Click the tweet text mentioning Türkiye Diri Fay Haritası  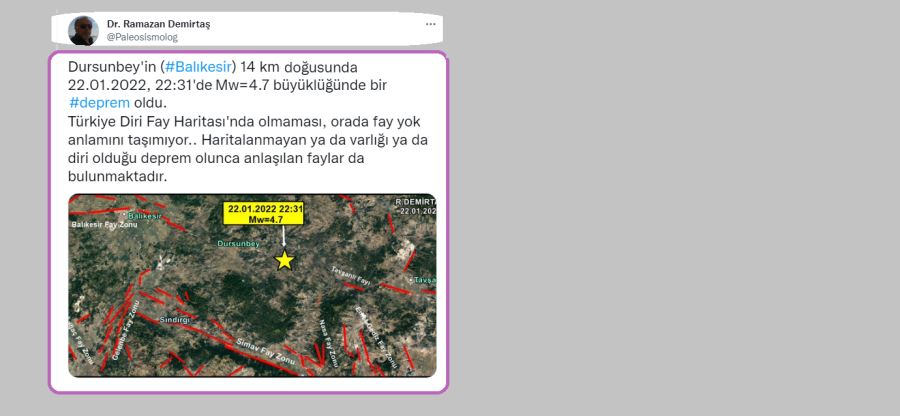[x=248, y=149]
